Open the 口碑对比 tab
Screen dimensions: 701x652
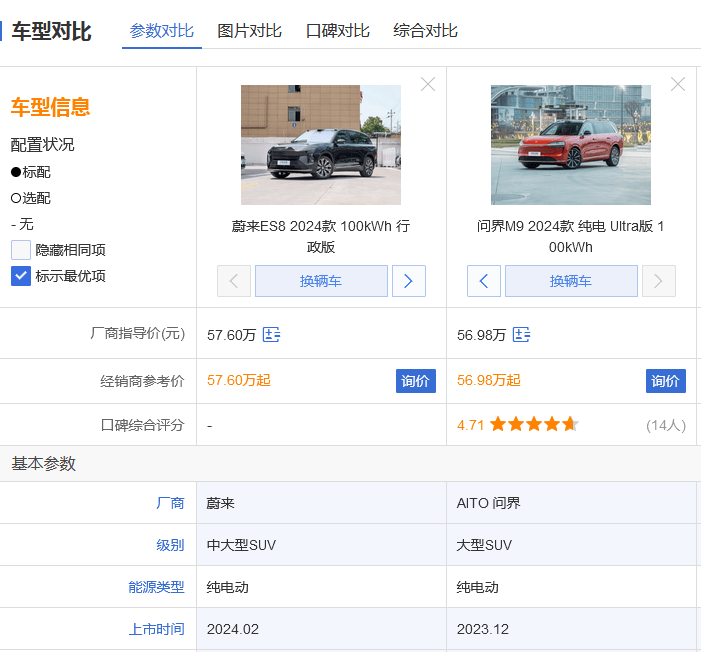point(338,31)
